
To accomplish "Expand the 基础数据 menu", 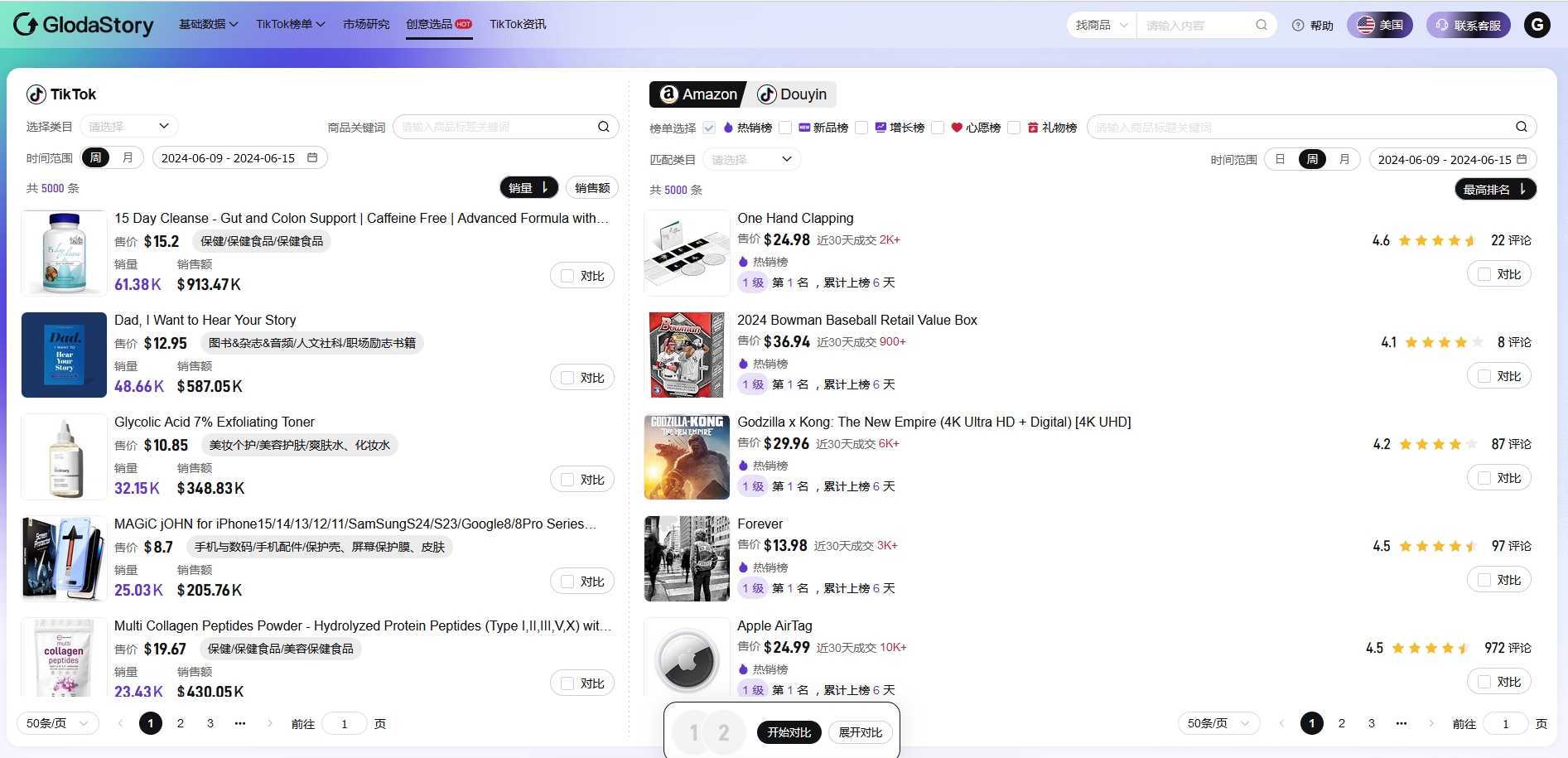I will (x=209, y=24).
